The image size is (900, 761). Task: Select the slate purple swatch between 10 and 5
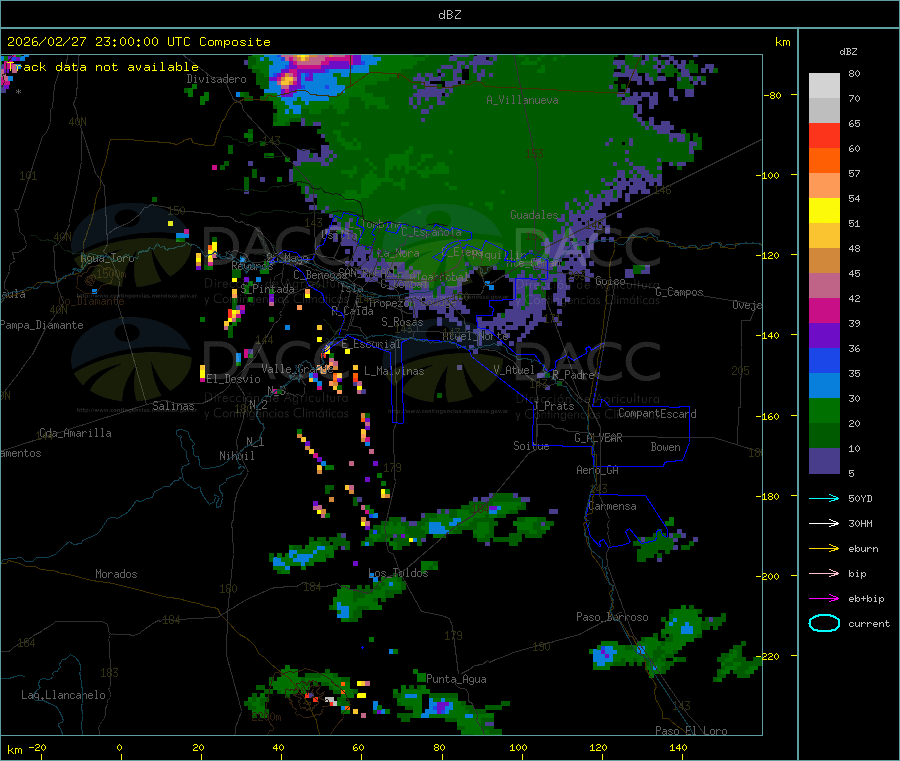(x=824, y=461)
